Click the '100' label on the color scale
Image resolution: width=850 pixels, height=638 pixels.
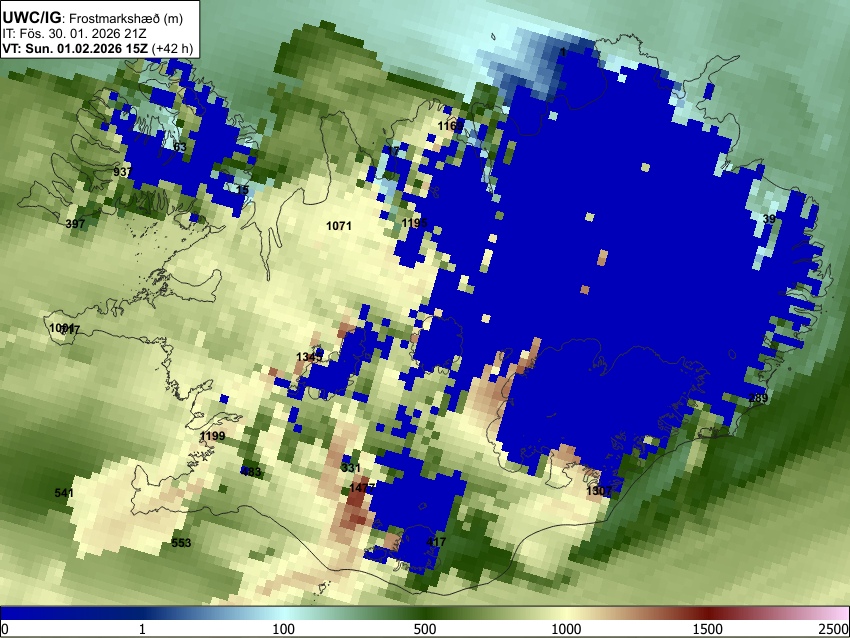click(283, 629)
